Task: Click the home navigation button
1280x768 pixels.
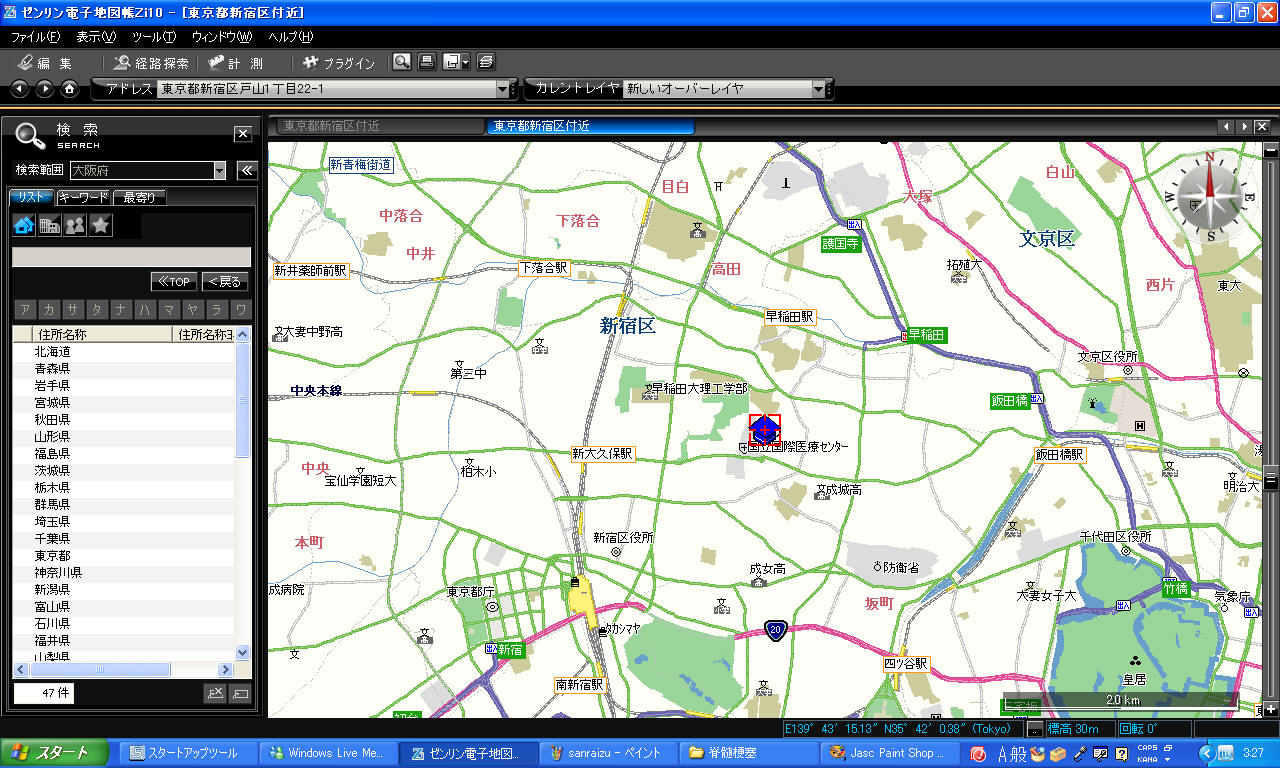Action: point(70,89)
